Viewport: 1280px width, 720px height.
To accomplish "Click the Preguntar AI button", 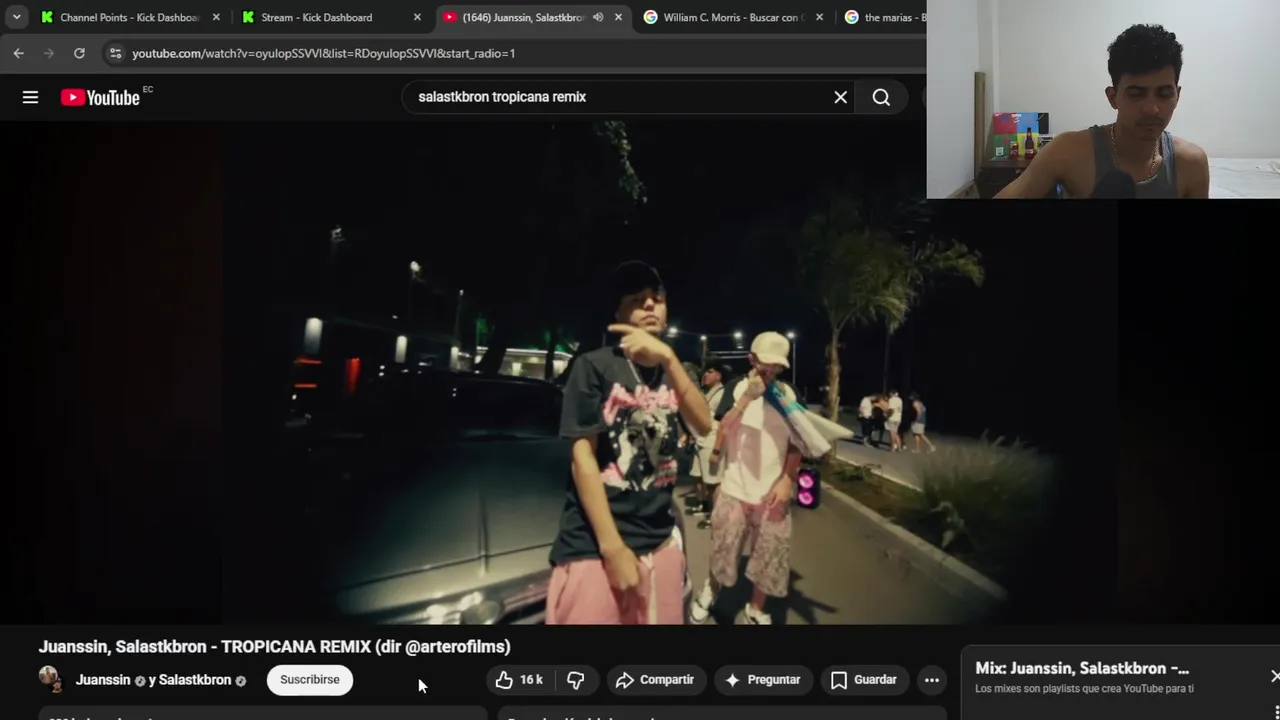I will 763,680.
